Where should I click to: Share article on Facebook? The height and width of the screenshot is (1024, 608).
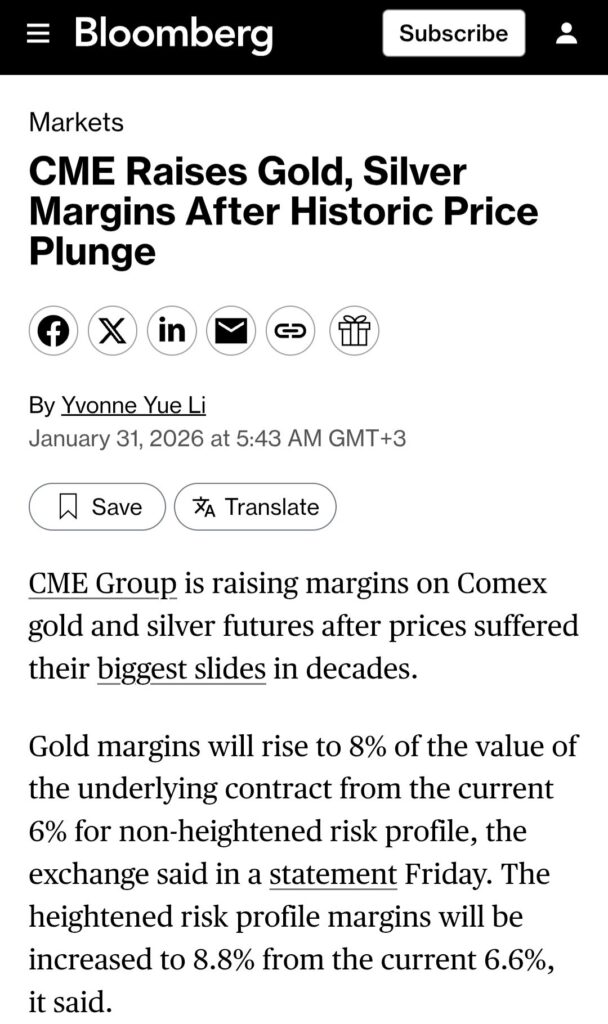(54, 331)
